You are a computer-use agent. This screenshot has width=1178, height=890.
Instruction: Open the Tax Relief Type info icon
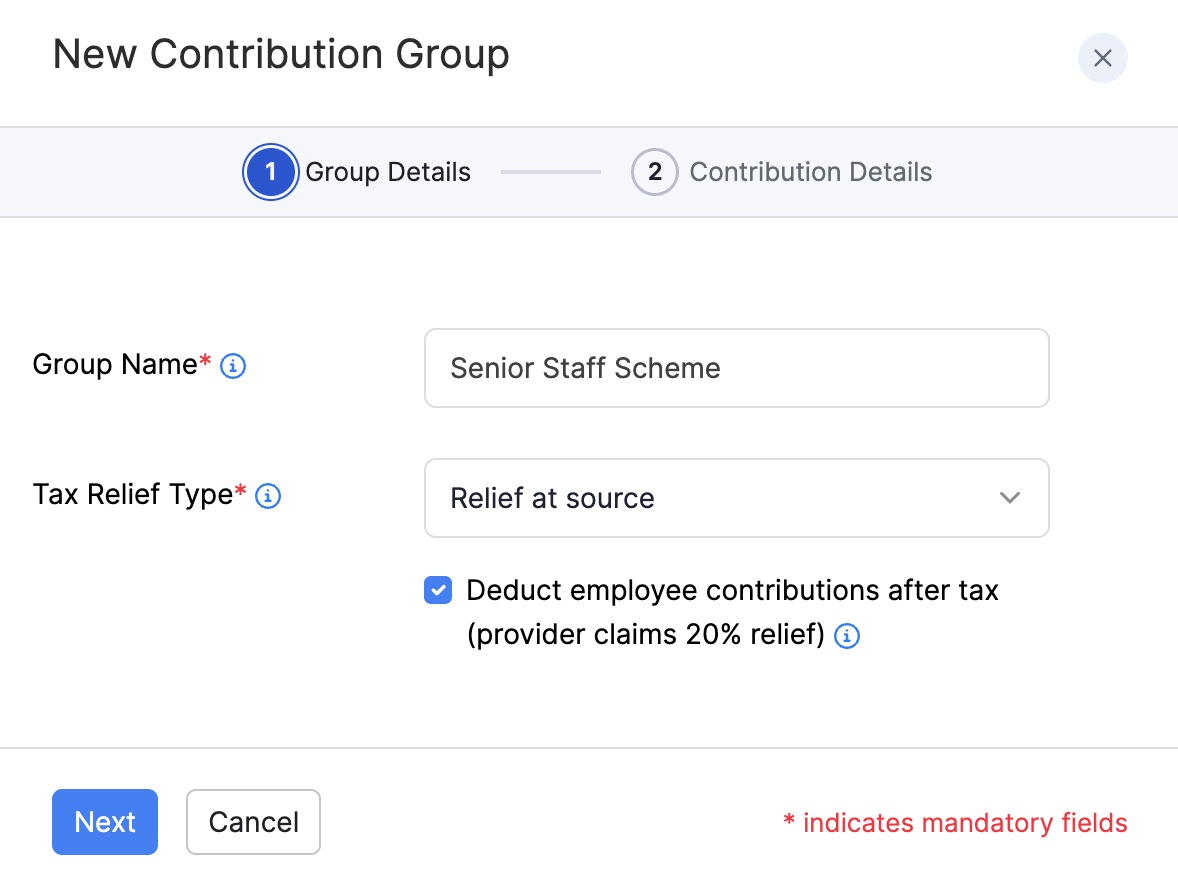[268, 496]
